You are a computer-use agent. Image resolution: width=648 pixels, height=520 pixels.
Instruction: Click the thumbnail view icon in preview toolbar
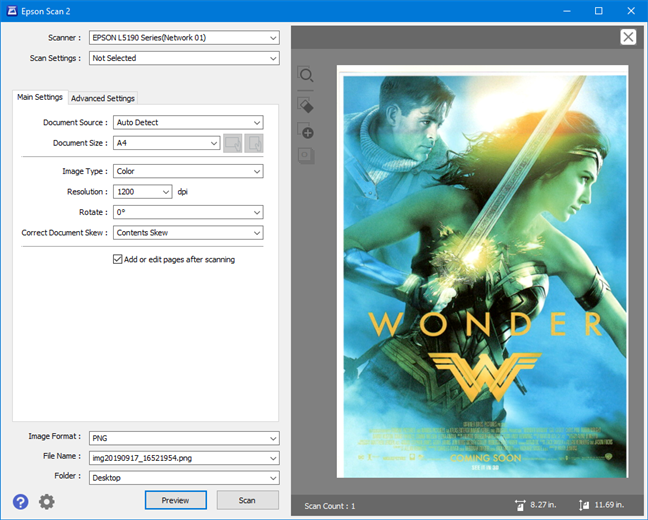pos(306,156)
